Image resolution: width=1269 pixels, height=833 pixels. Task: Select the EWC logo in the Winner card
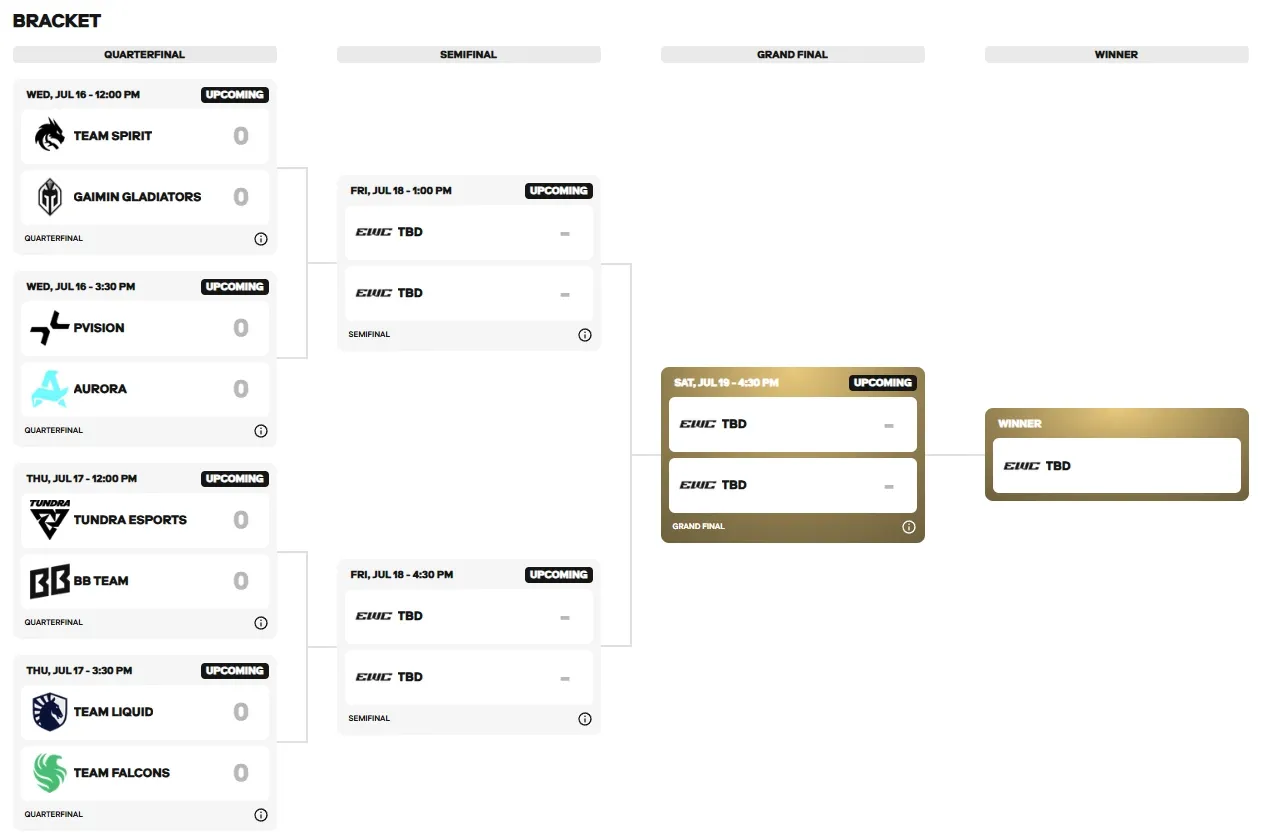tap(1022, 465)
